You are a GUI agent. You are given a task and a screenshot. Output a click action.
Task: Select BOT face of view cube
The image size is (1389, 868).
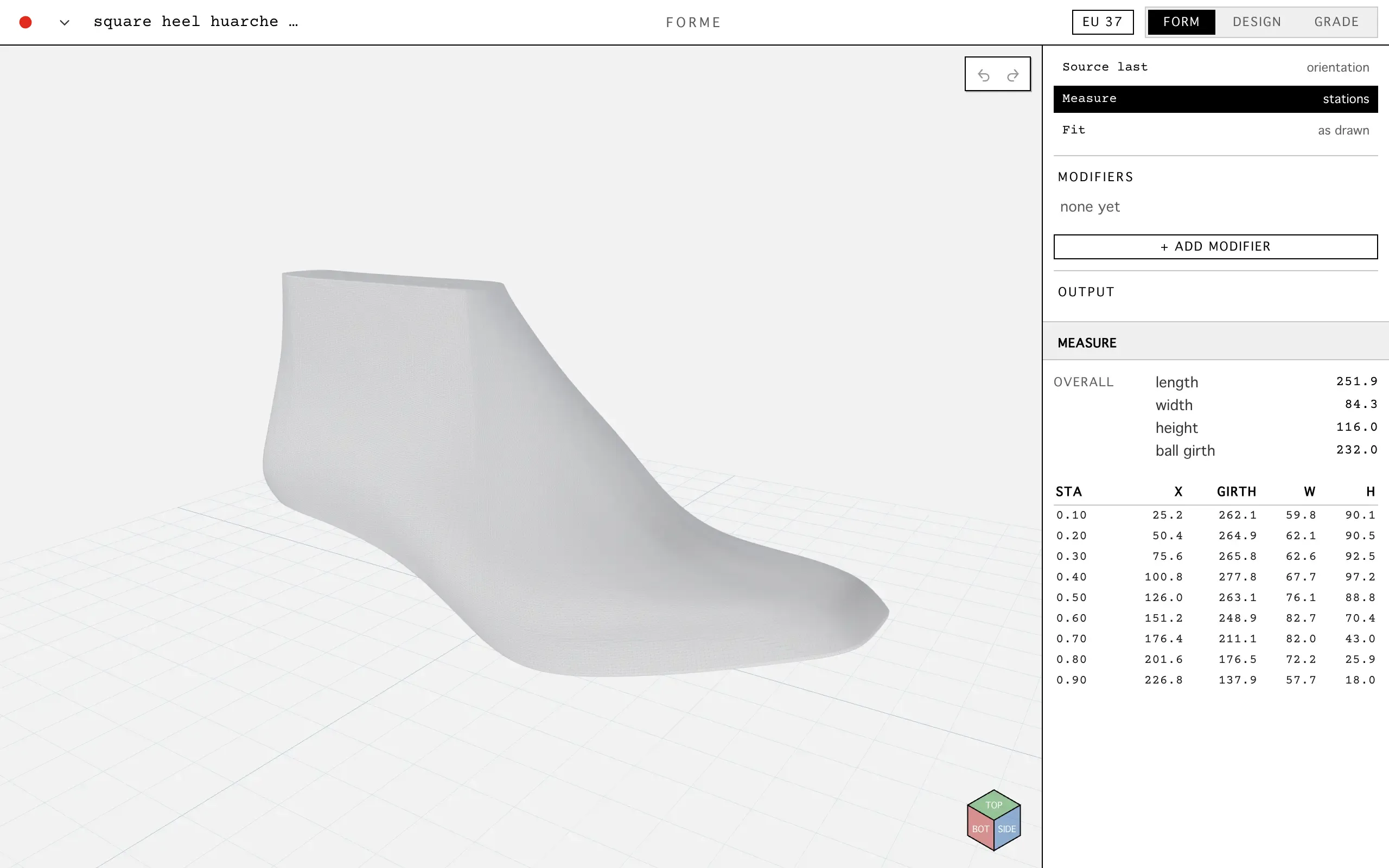click(980, 829)
